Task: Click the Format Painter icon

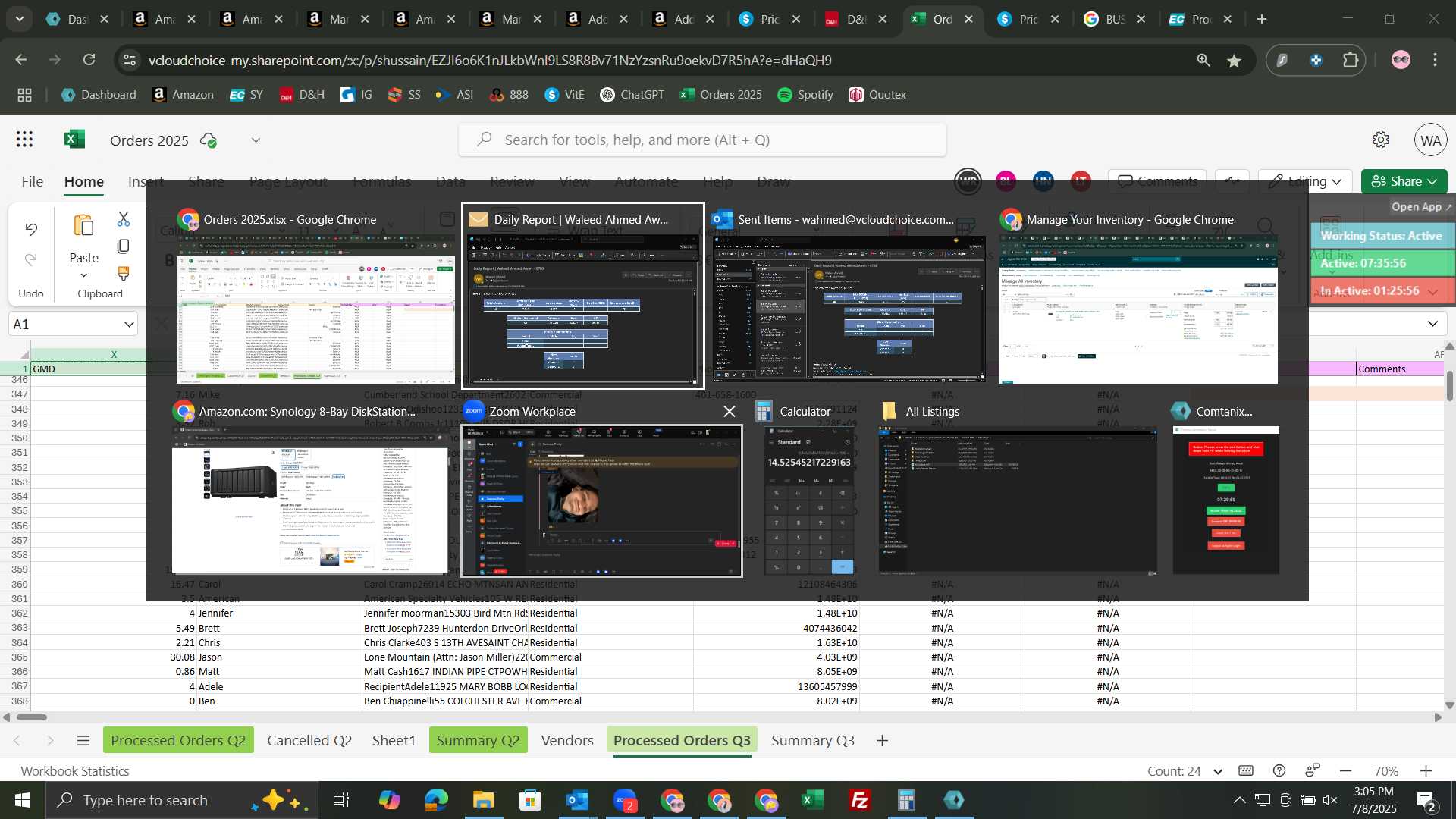Action: pyautogui.click(x=124, y=274)
